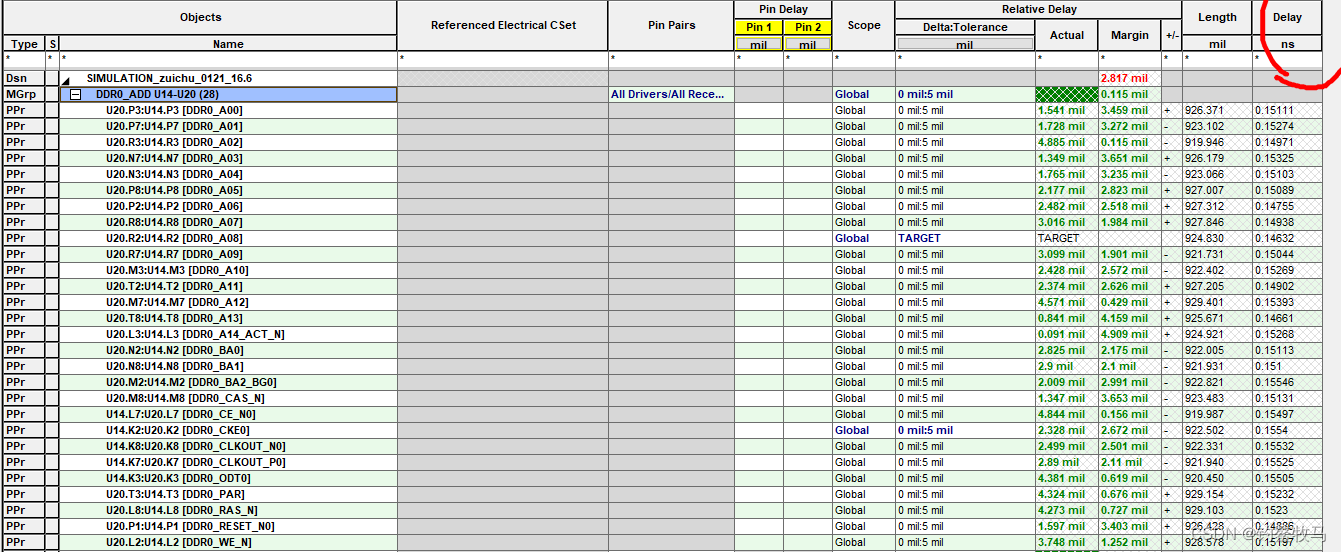Screen dimensions: 1341x552
Task: Select pin pair U20.M2:U14.M2 [DDR0_BA2_BG0]
Action: (x=191, y=382)
